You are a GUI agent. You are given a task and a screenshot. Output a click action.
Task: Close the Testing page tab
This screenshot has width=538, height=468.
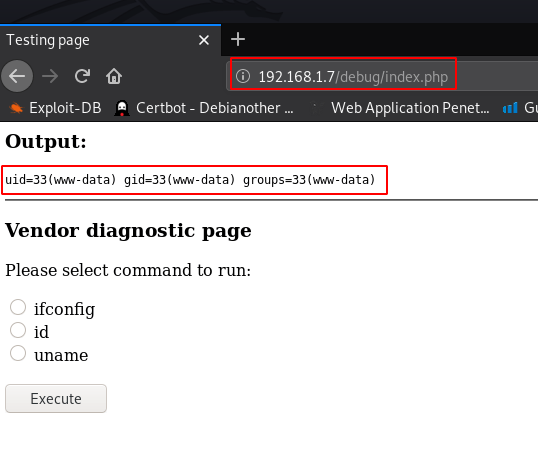[x=204, y=40]
